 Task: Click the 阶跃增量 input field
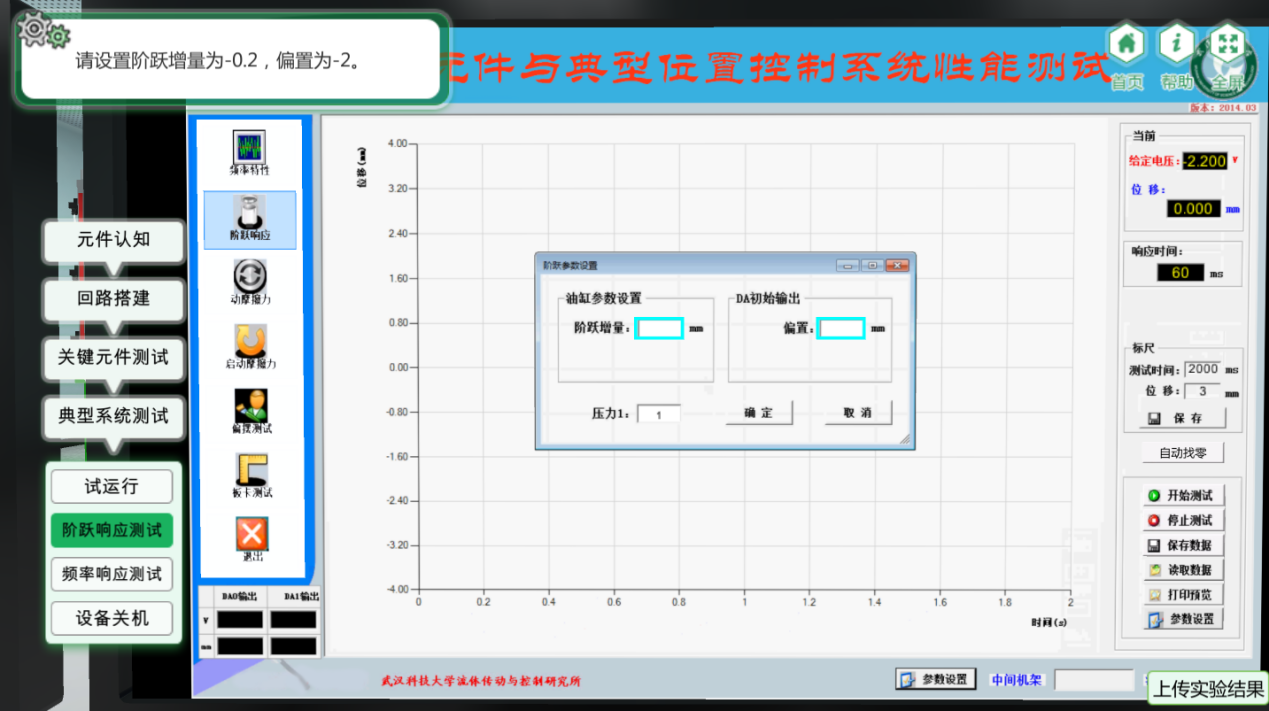coord(660,328)
